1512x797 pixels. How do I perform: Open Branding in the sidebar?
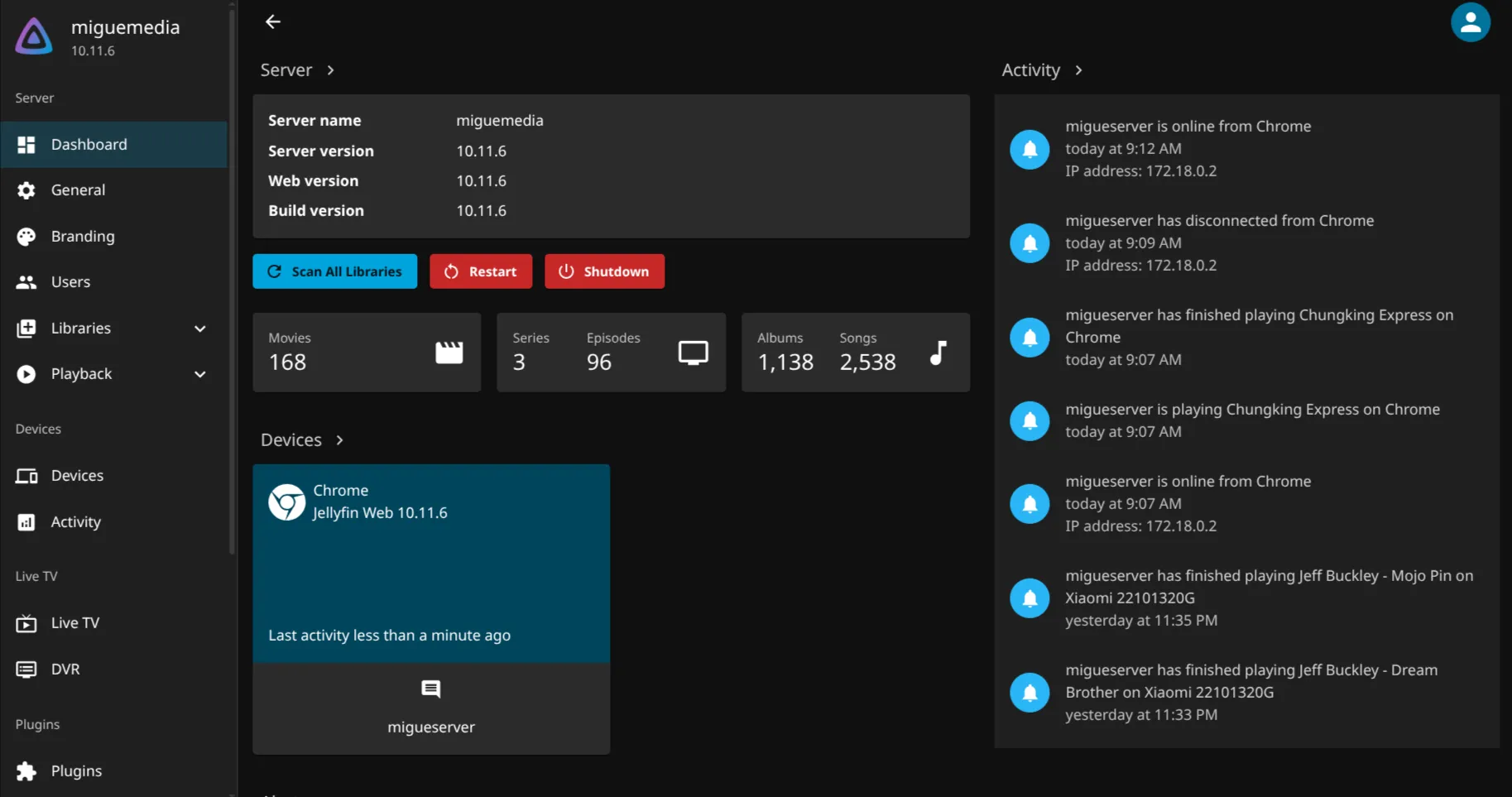coord(113,236)
